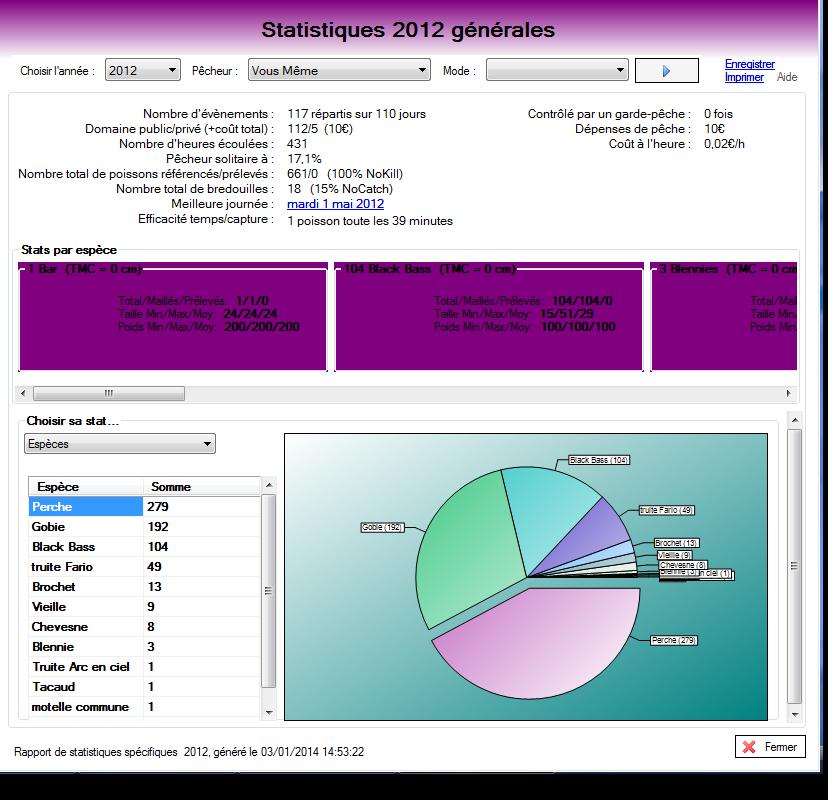Screen dimensions: 828x800
Task: Click the species table vertical scrollbar thumb
Action: pos(269,591)
